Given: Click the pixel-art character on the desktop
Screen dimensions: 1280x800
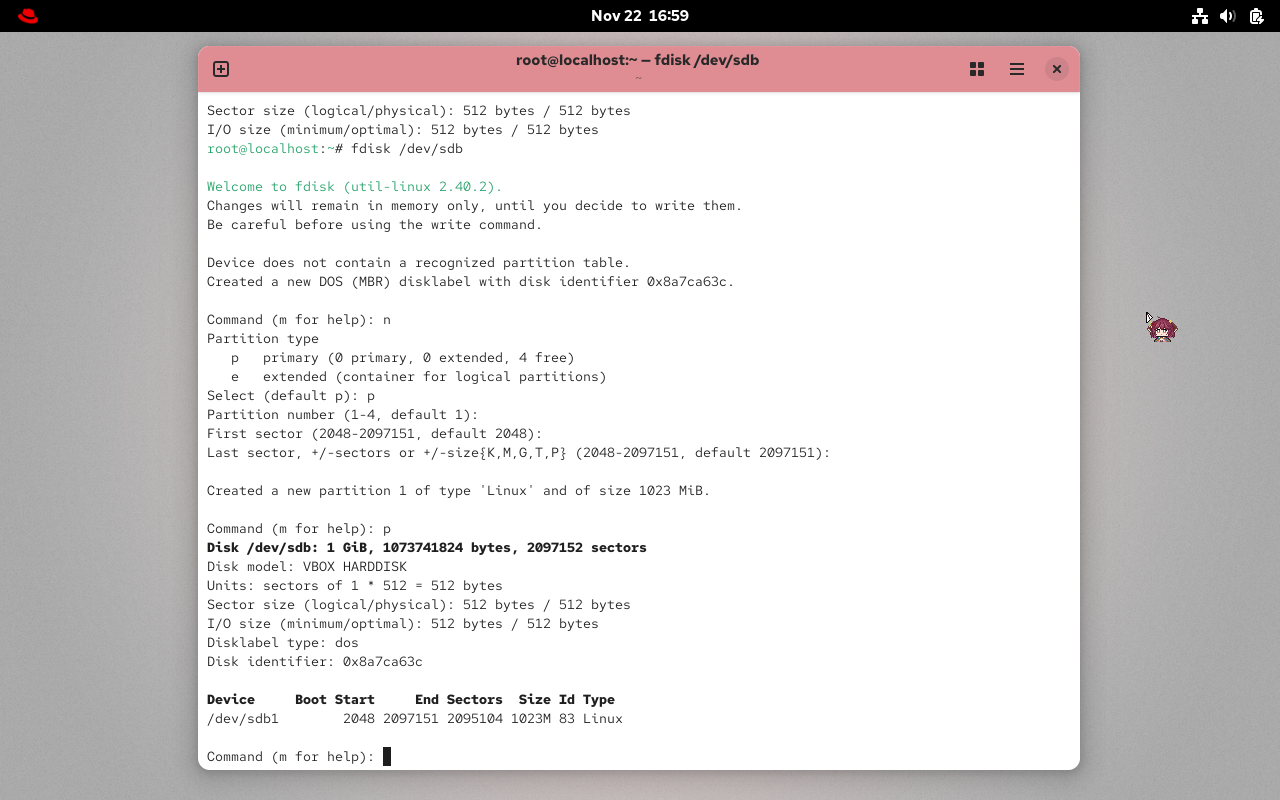Looking at the screenshot, I should coord(1161,328).
